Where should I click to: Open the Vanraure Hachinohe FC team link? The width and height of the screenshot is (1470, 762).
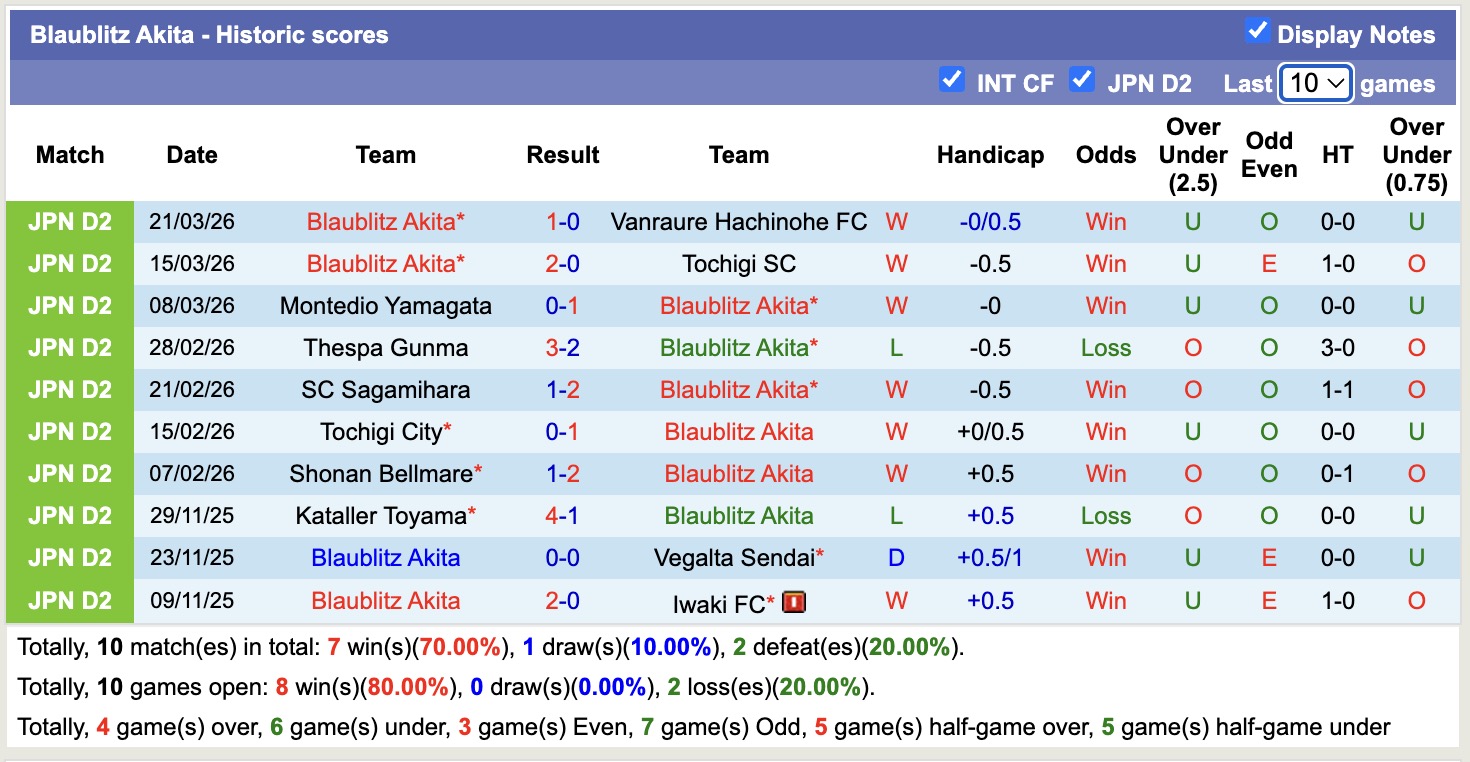tap(739, 221)
